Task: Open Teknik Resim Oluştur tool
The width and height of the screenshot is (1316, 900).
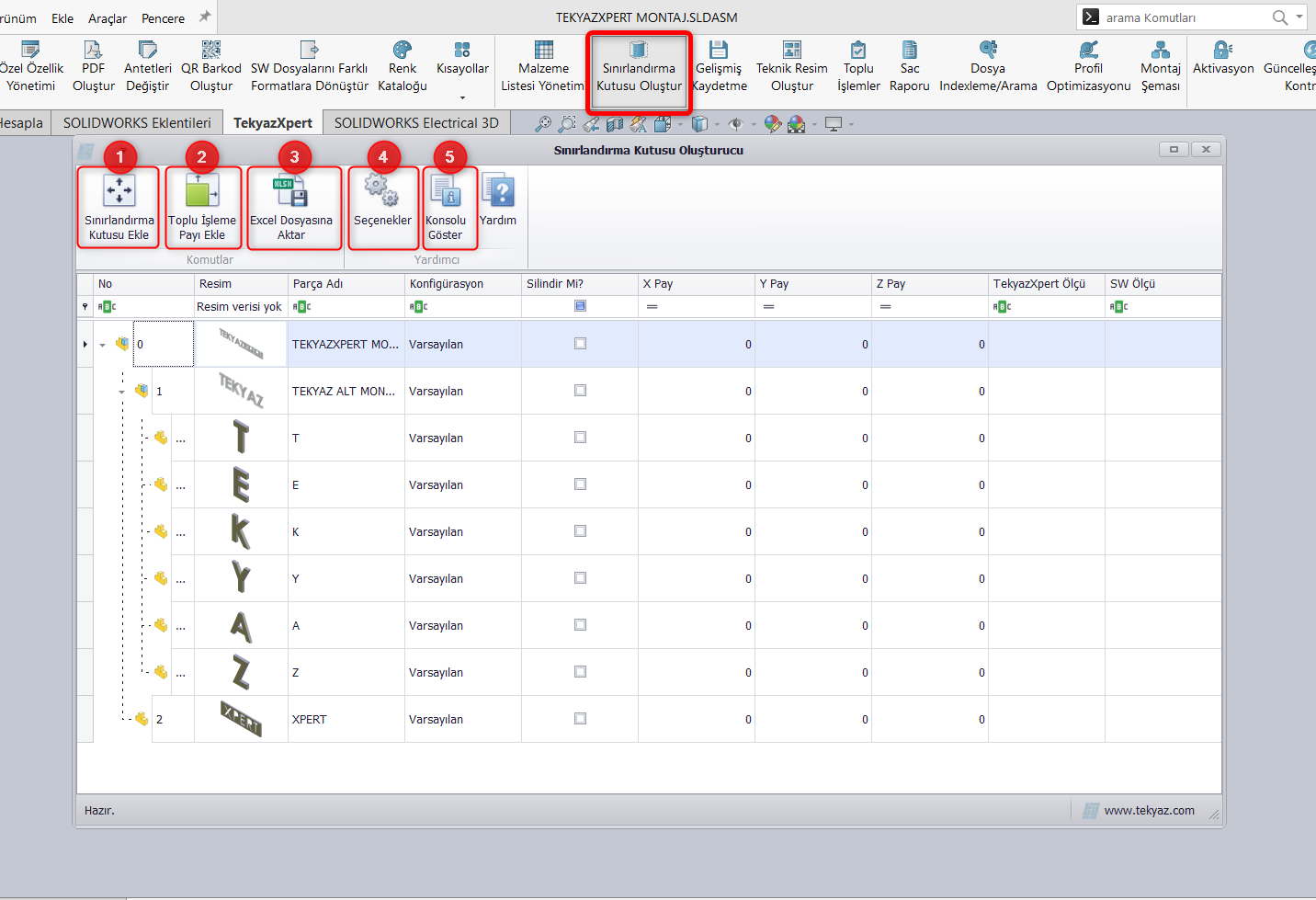Action: (x=791, y=66)
